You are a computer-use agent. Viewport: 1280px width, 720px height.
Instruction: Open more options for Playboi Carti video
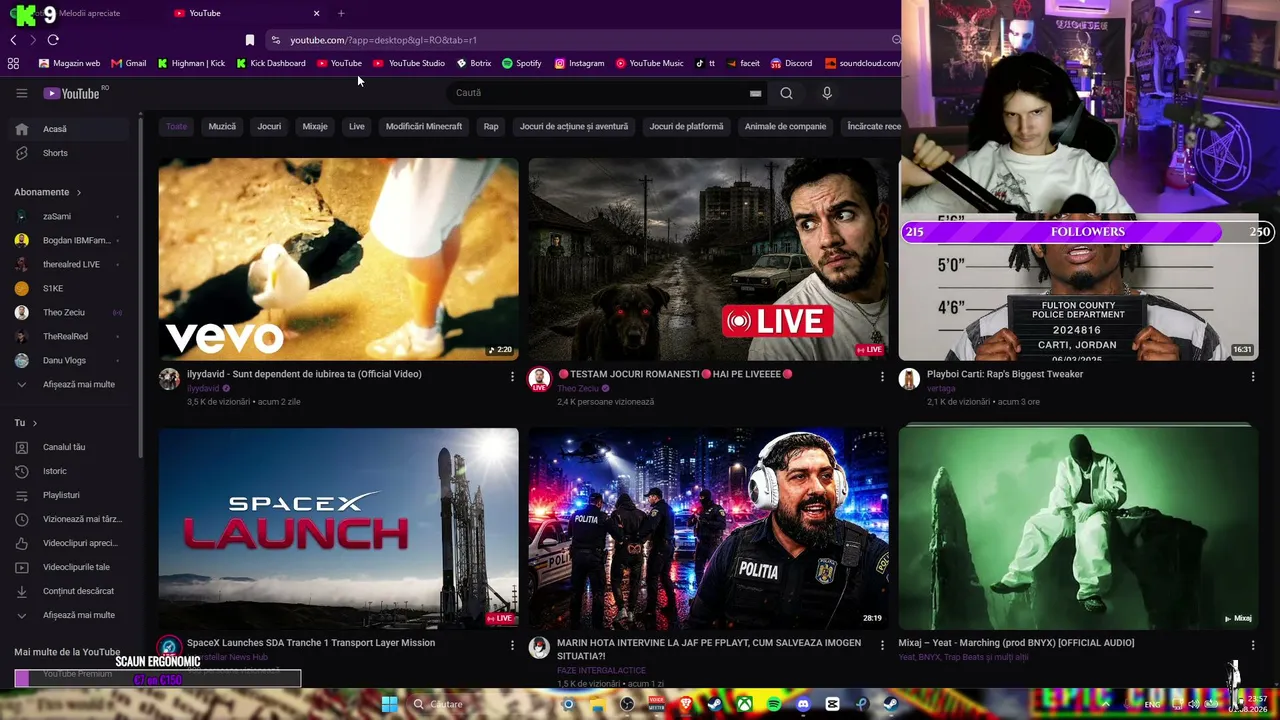(1252, 377)
